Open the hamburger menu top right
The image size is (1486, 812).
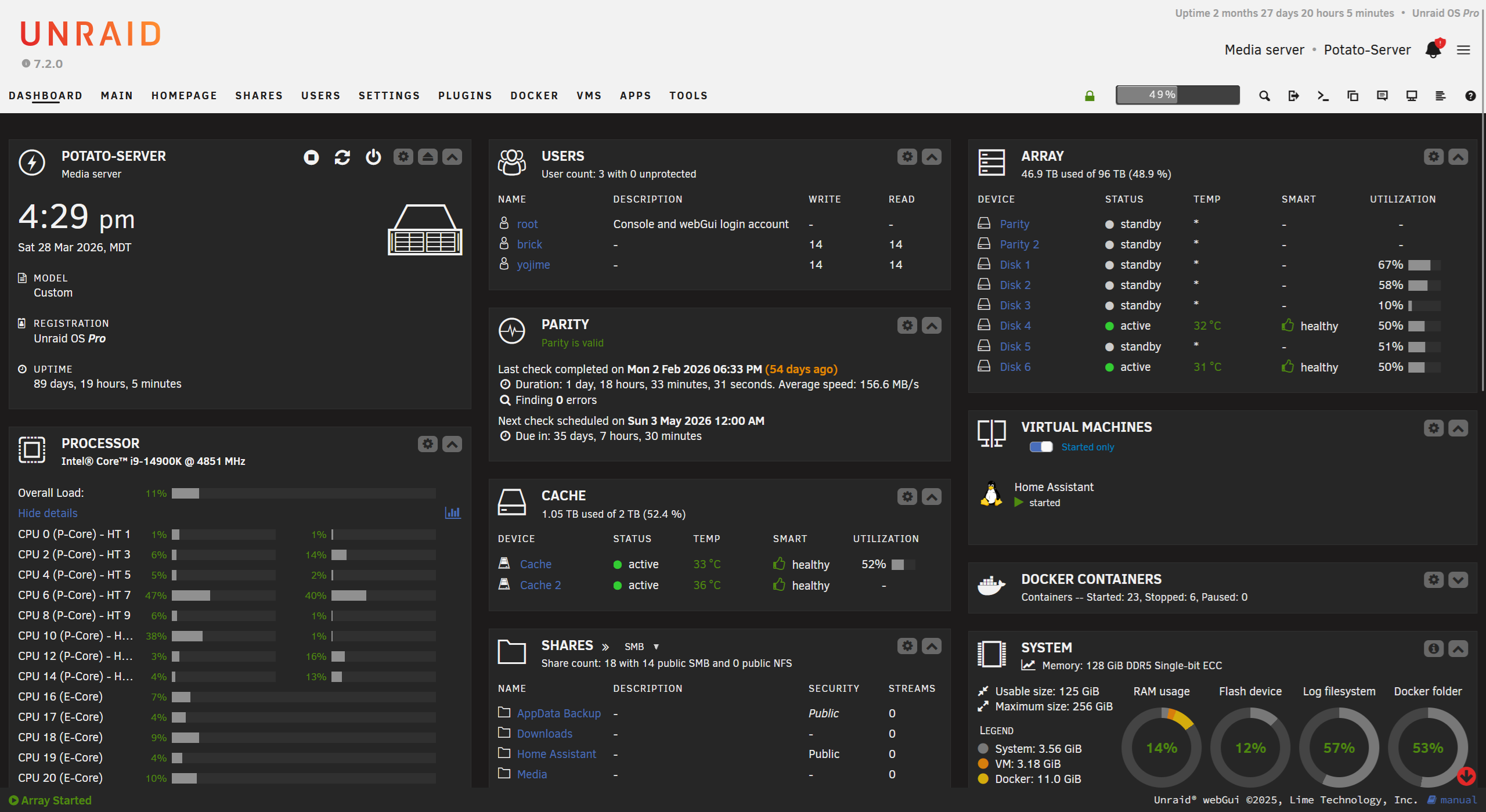click(1464, 50)
